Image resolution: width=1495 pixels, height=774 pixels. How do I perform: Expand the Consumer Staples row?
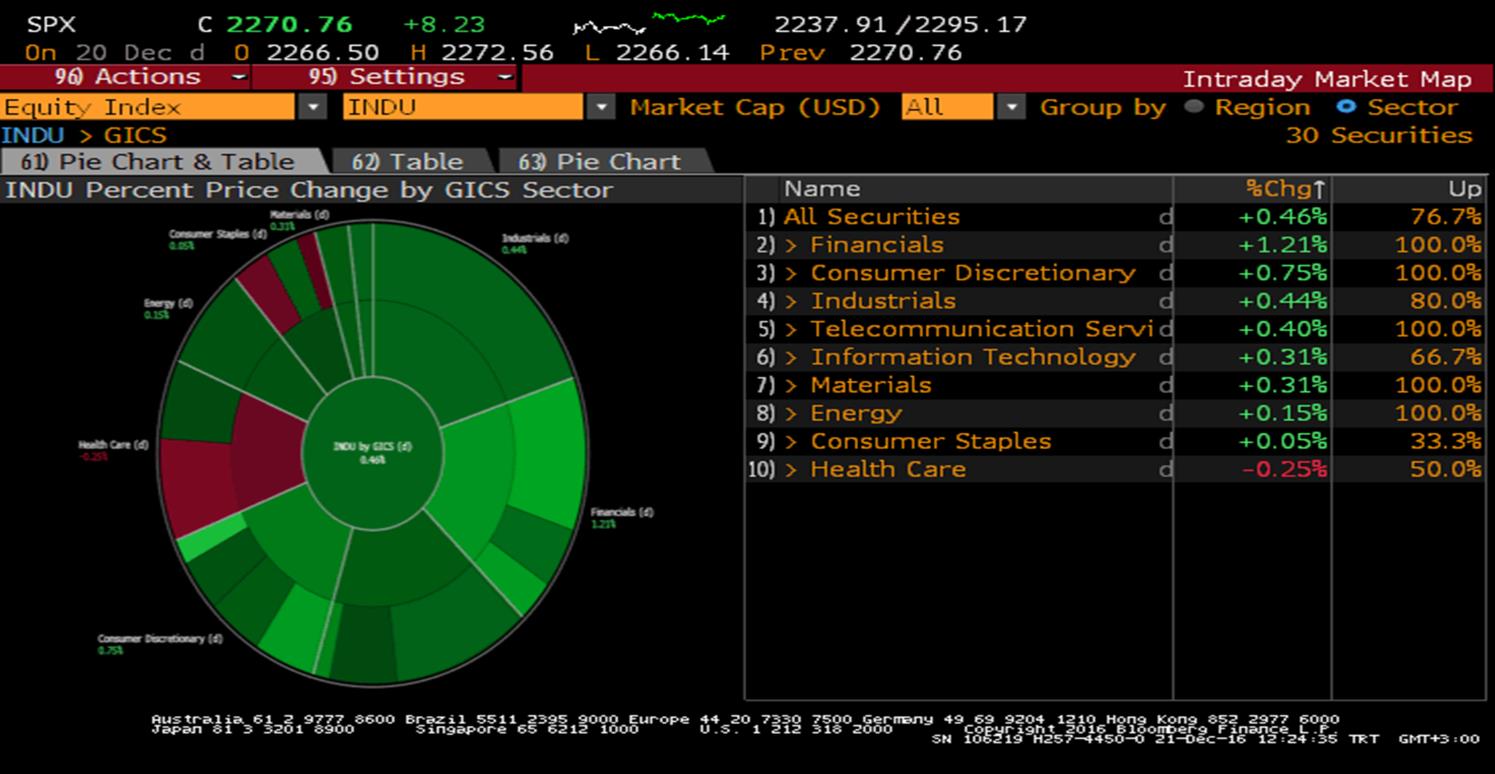click(x=792, y=441)
